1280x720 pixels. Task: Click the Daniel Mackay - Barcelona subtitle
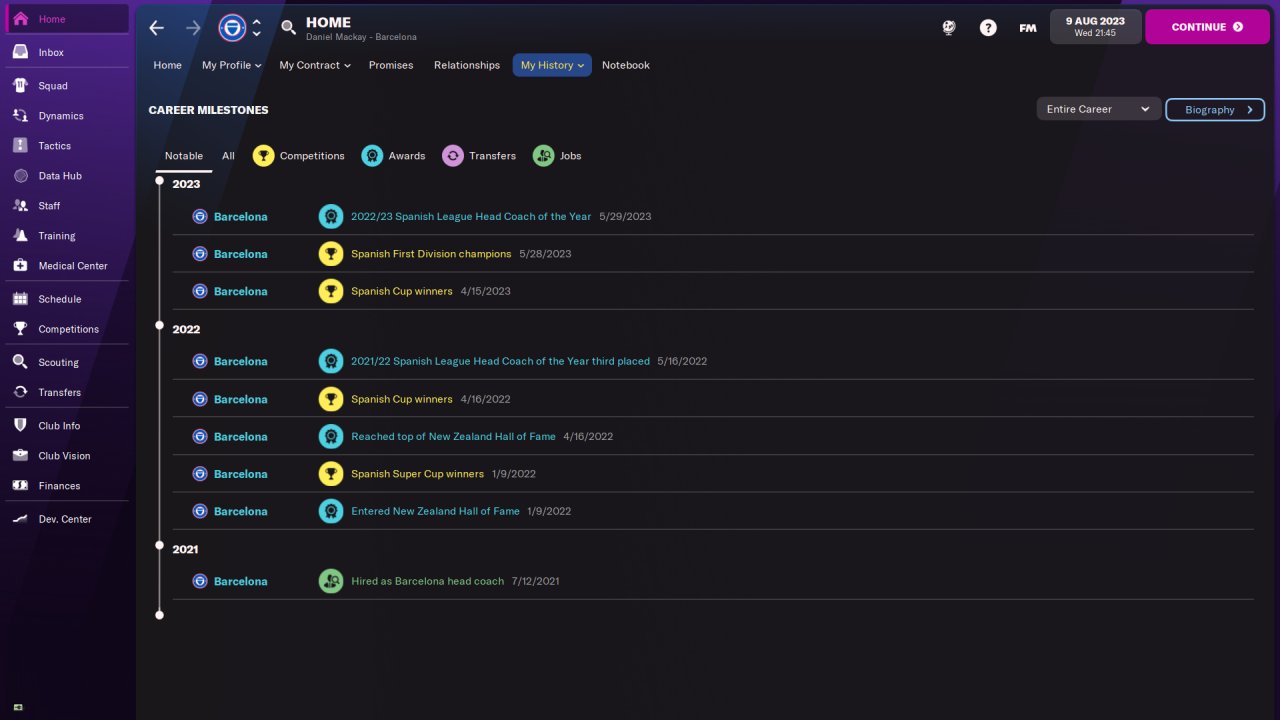coord(361,38)
